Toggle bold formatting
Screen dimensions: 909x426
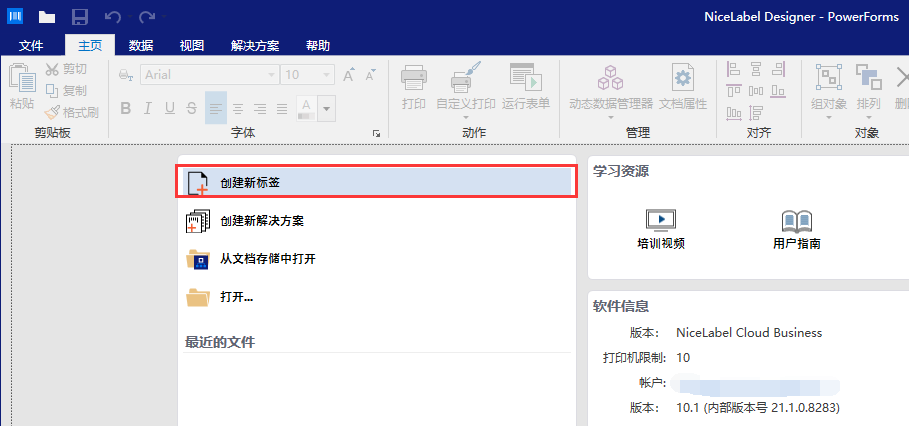point(126,109)
